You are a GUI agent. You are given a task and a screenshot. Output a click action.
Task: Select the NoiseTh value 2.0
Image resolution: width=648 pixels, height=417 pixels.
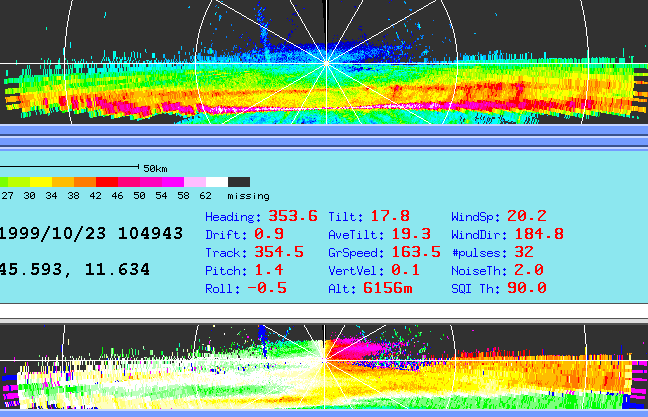(529, 270)
